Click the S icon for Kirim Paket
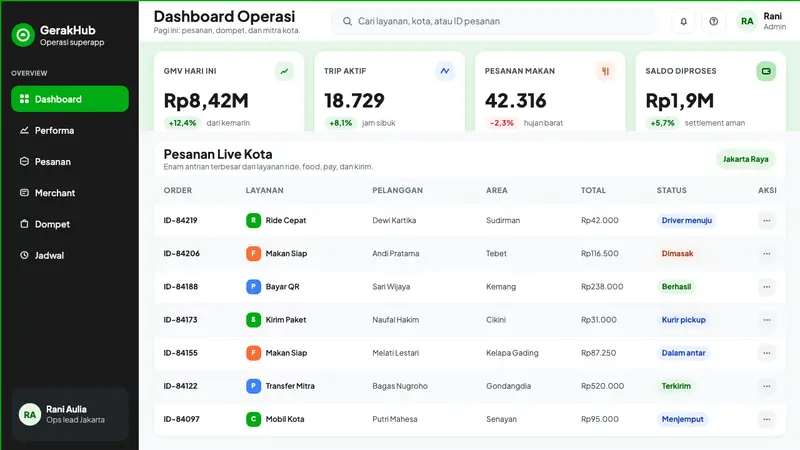The width and height of the screenshot is (800, 450). coord(253,320)
